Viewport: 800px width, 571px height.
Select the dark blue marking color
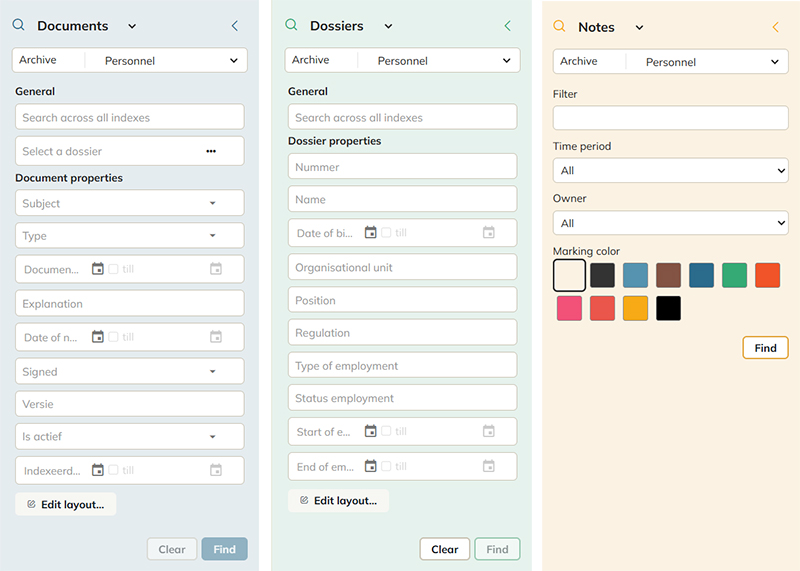coord(702,275)
